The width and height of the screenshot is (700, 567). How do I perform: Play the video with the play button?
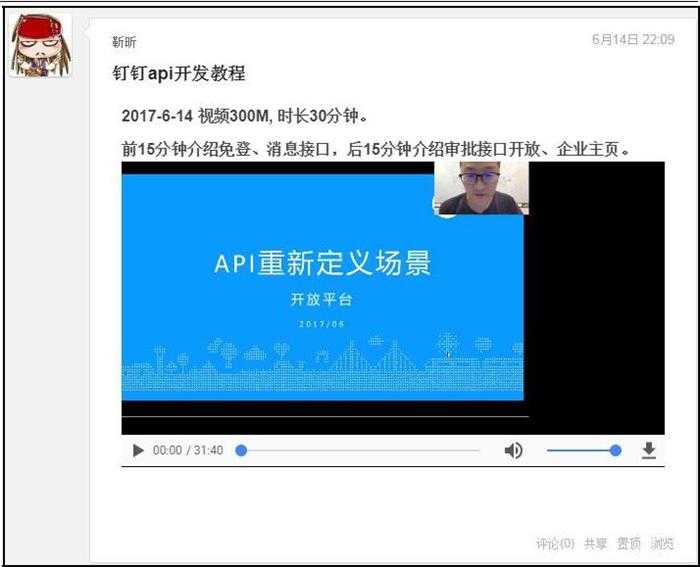click(x=138, y=450)
